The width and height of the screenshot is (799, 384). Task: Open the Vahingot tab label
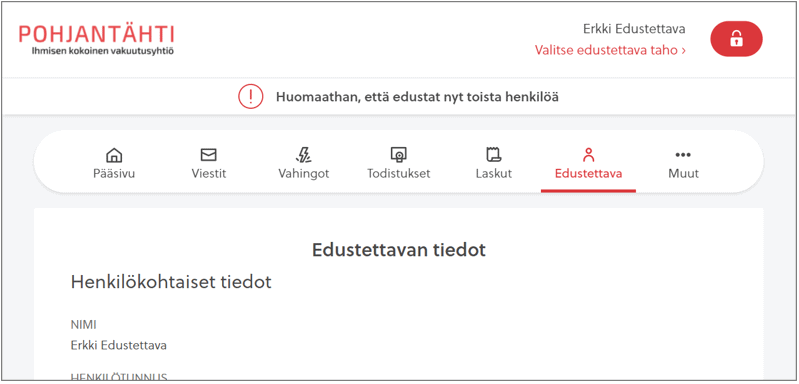304,174
